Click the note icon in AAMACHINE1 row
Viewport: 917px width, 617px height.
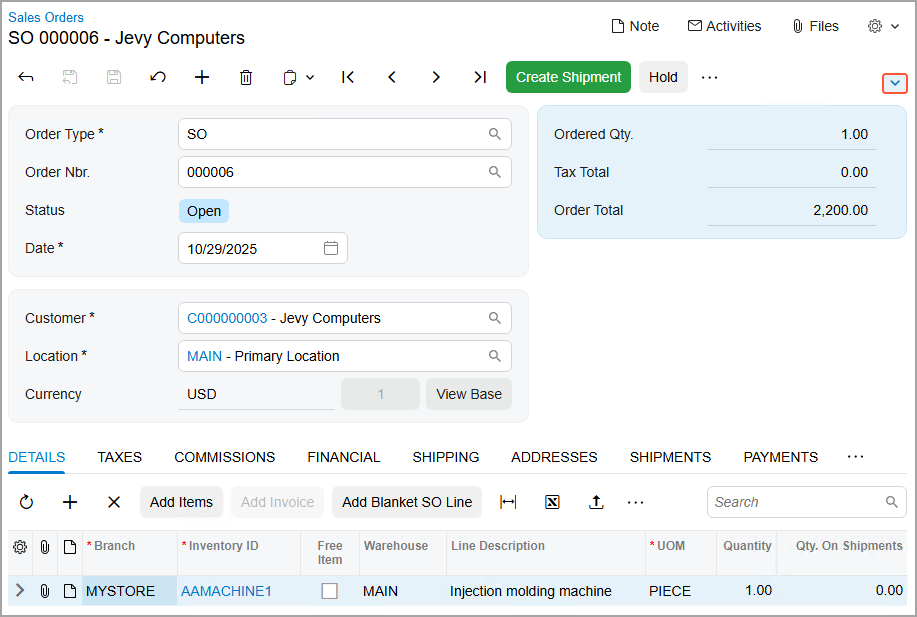pyautogui.click(x=70, y=591)
